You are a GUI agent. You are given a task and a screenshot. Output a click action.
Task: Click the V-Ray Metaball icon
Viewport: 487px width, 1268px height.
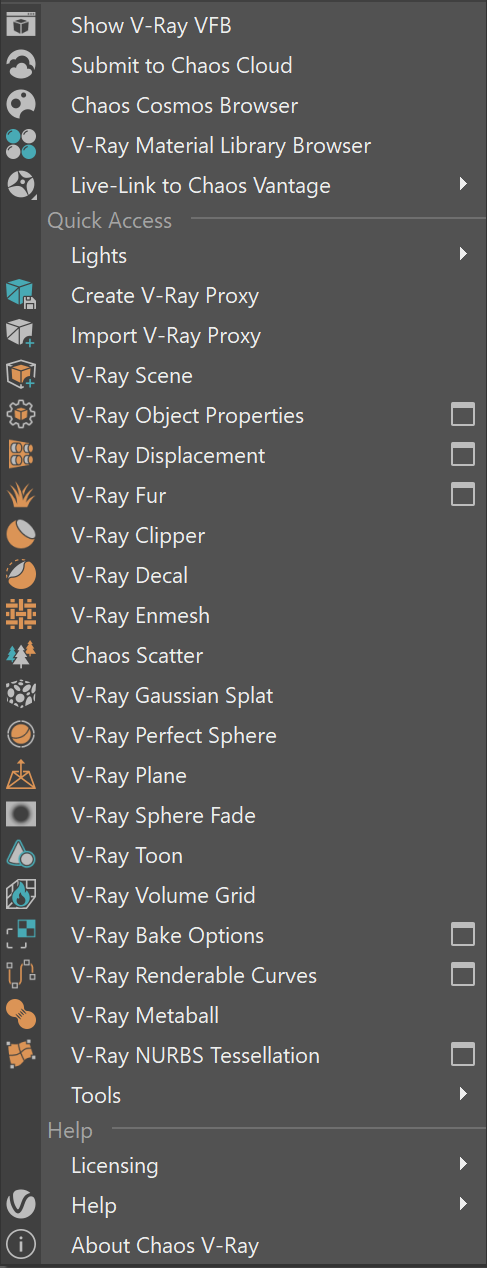pyautogui.click(x=21, y=1015)
